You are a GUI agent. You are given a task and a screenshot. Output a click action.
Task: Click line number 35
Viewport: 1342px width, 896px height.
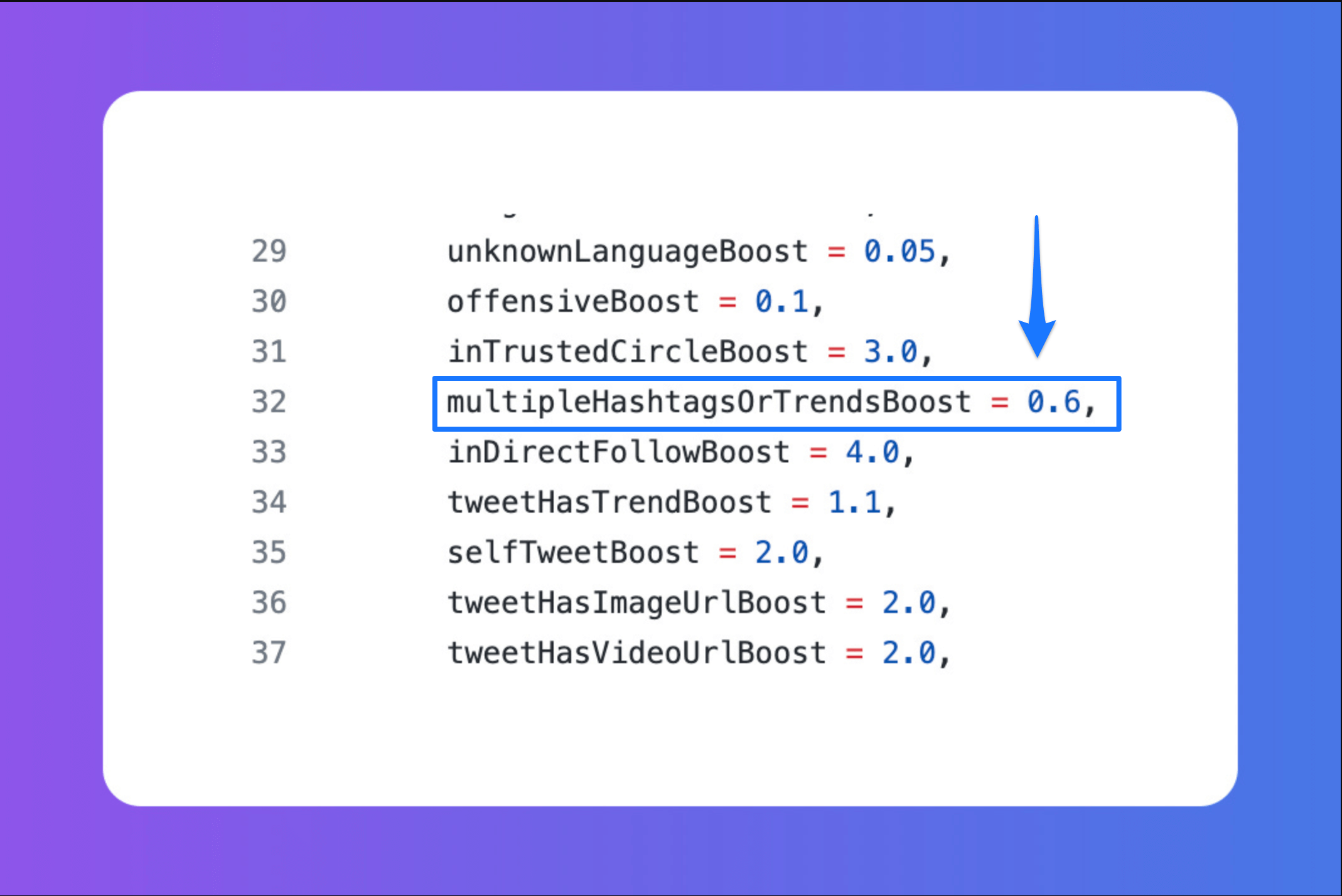269,553
